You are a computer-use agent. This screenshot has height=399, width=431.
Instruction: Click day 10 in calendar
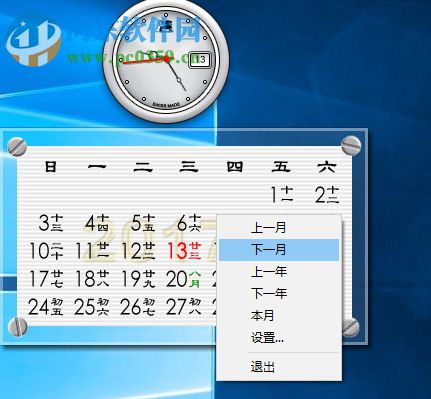point(46,251)
